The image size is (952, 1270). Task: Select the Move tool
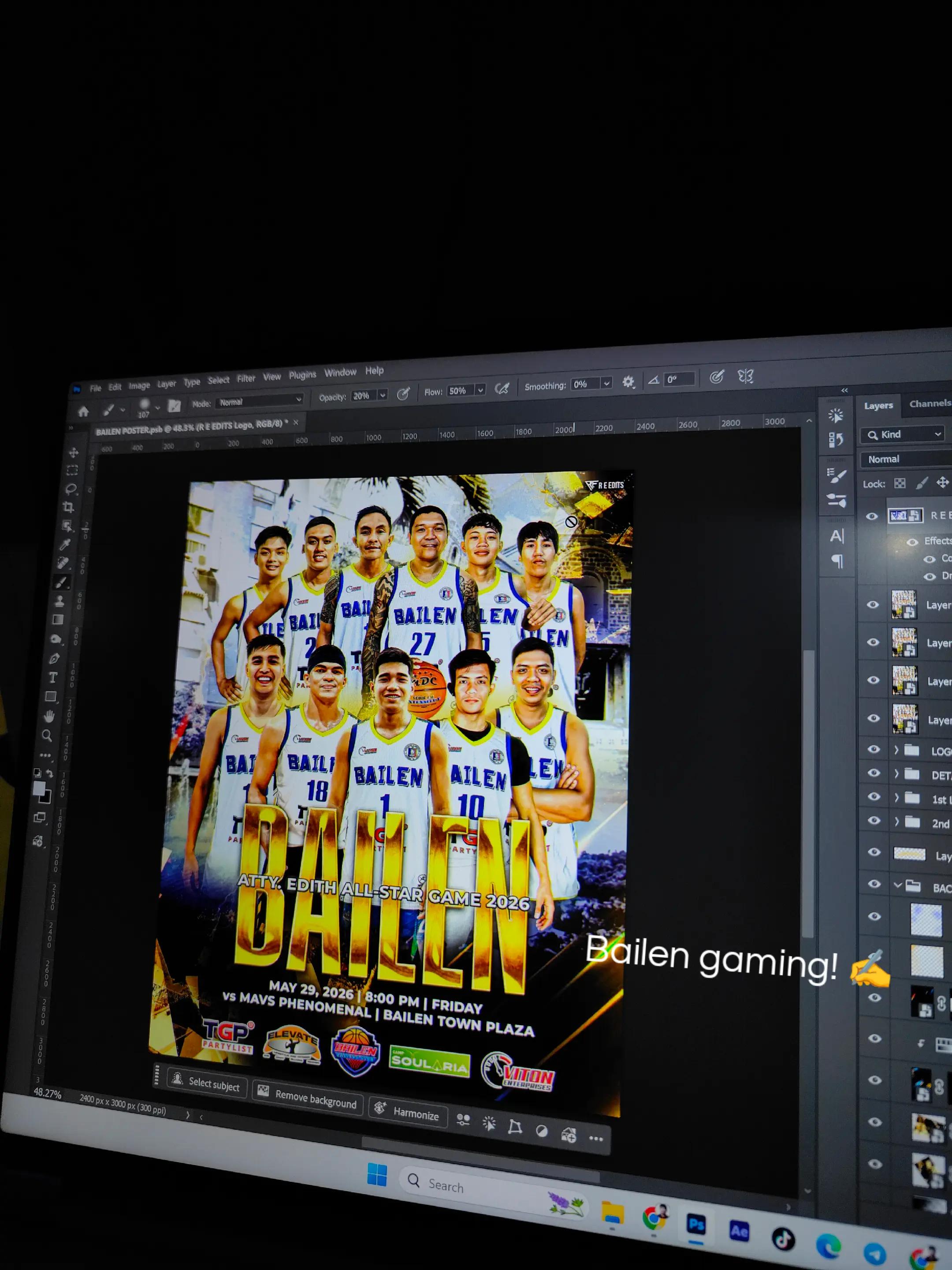tap(74, 452)
